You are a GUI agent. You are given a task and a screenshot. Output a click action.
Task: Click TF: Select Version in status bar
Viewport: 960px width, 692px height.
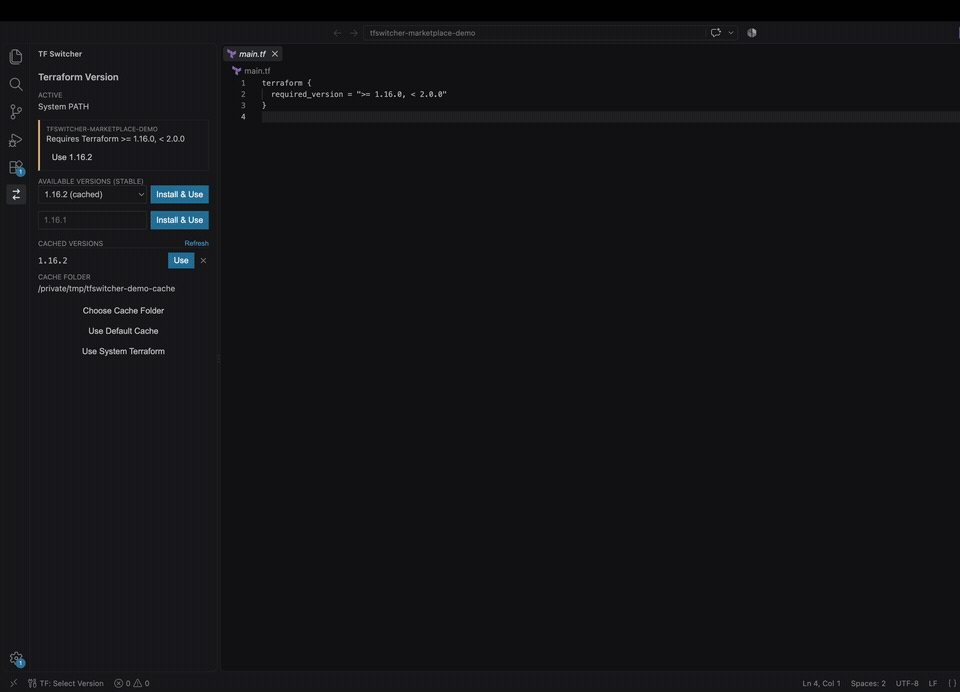[x=66, y=683]
